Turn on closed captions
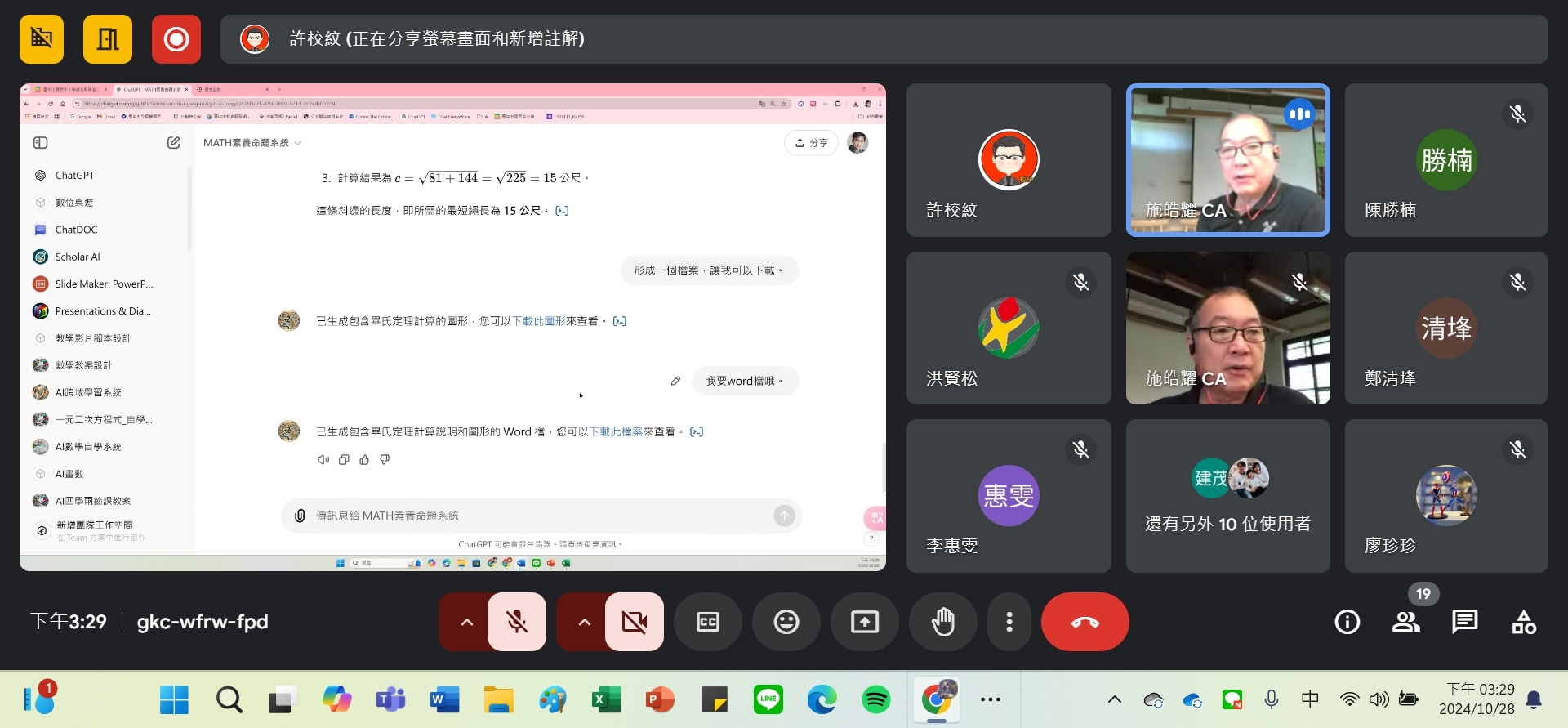 click(708, 622)
